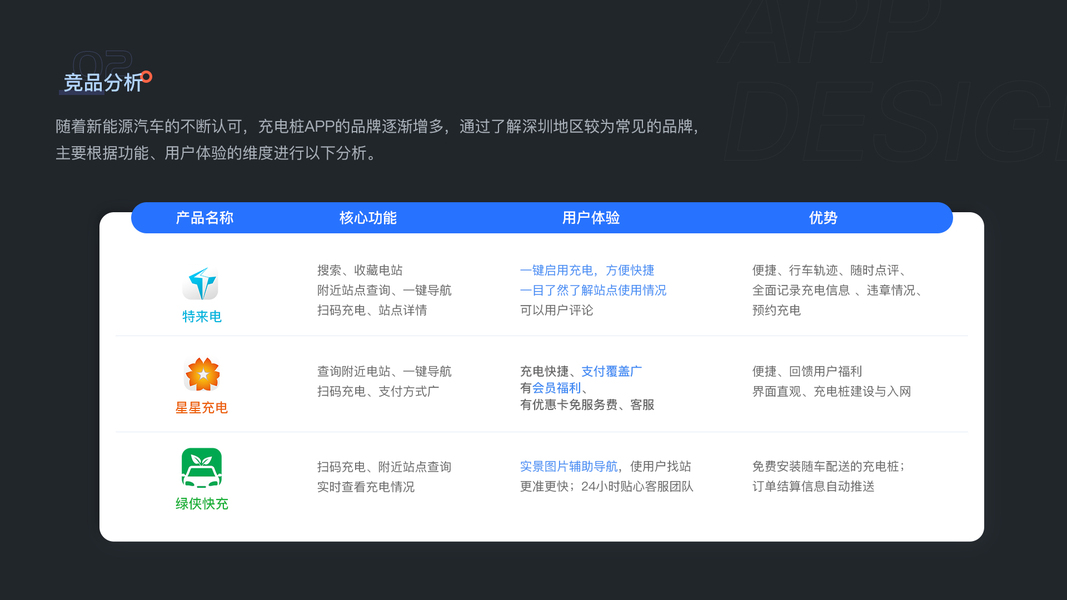Click the text 订单结算信息自动推送
This screenshot has width=1067, height=600.
pos(813,486)
